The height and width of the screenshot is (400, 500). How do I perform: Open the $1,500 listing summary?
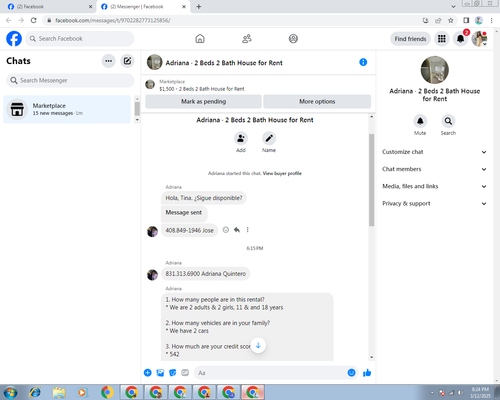pos(202,89)
